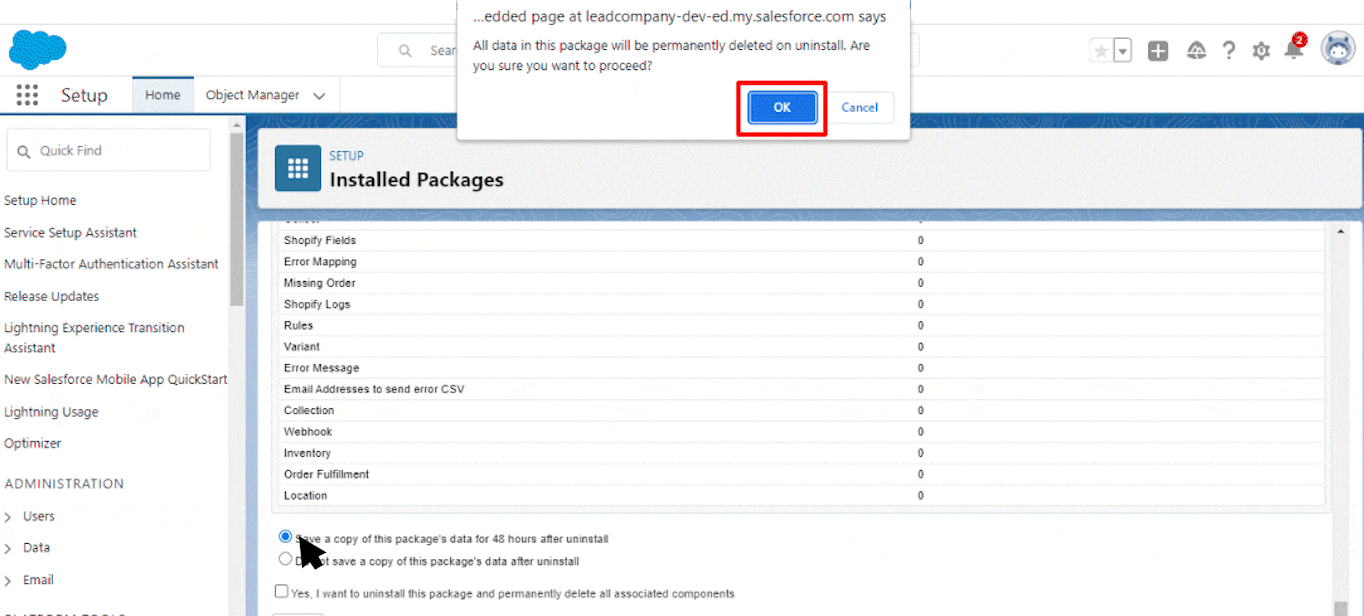
Task: Select save a copy for 48 hours option
Action: coord(286,537)
